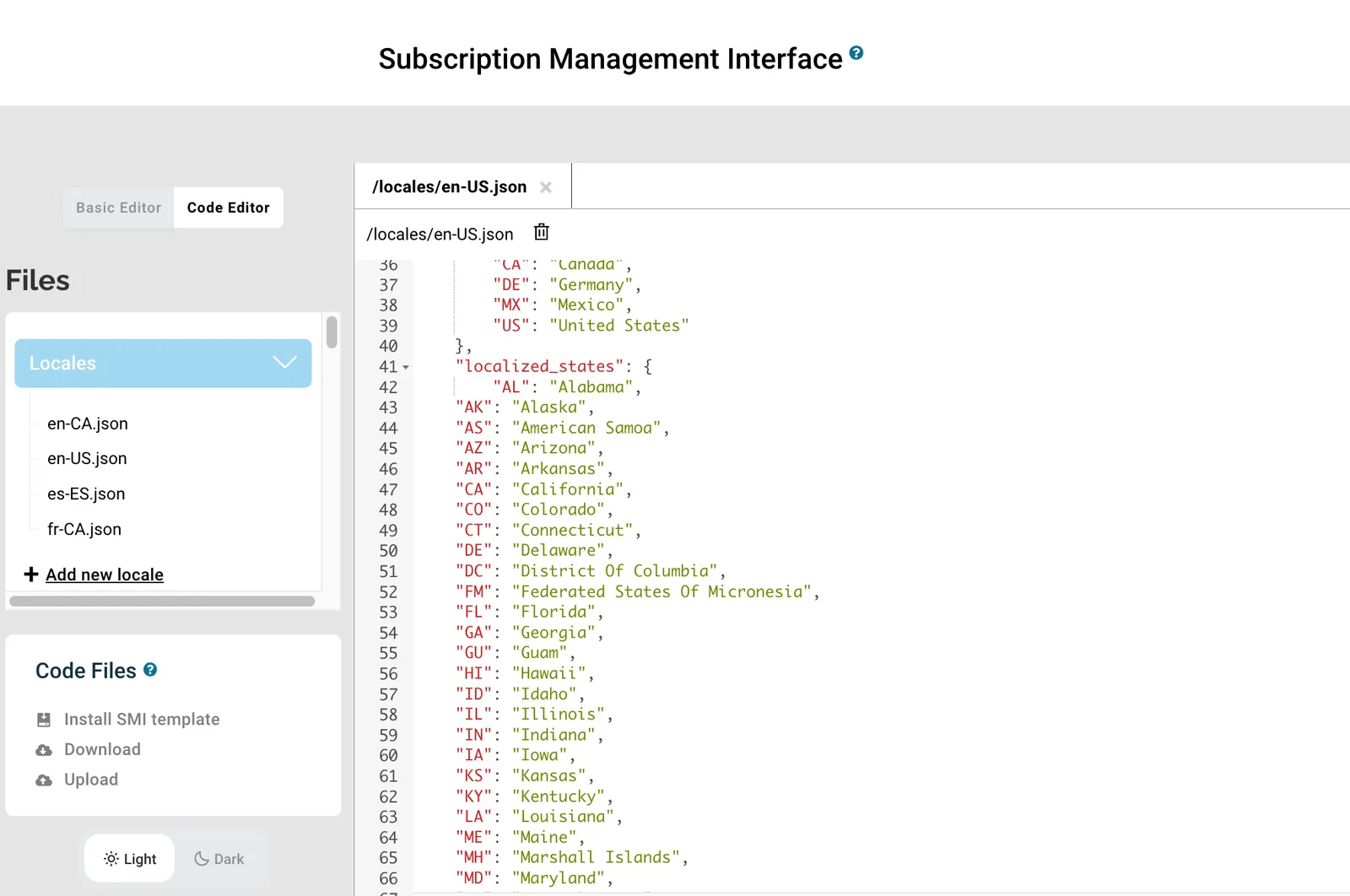
Task: Close the /locales/en-US.json tab
Action: 546,187
